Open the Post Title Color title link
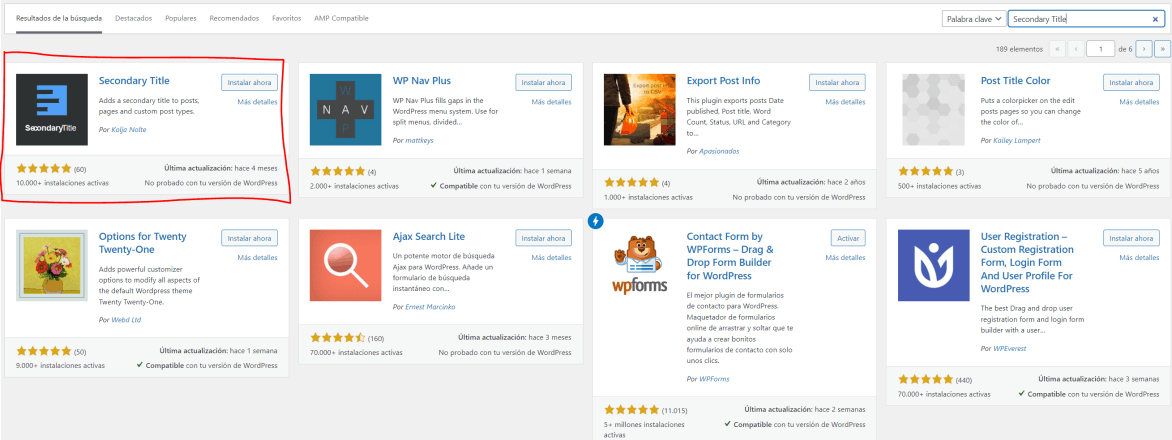The height and width of the screenshot is (440, 1172). [1016, 81]
